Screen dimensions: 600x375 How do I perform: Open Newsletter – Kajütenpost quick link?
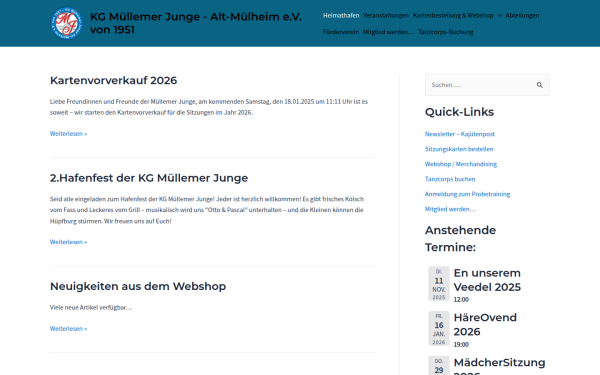pyautogui.click(x=460, y=134)
